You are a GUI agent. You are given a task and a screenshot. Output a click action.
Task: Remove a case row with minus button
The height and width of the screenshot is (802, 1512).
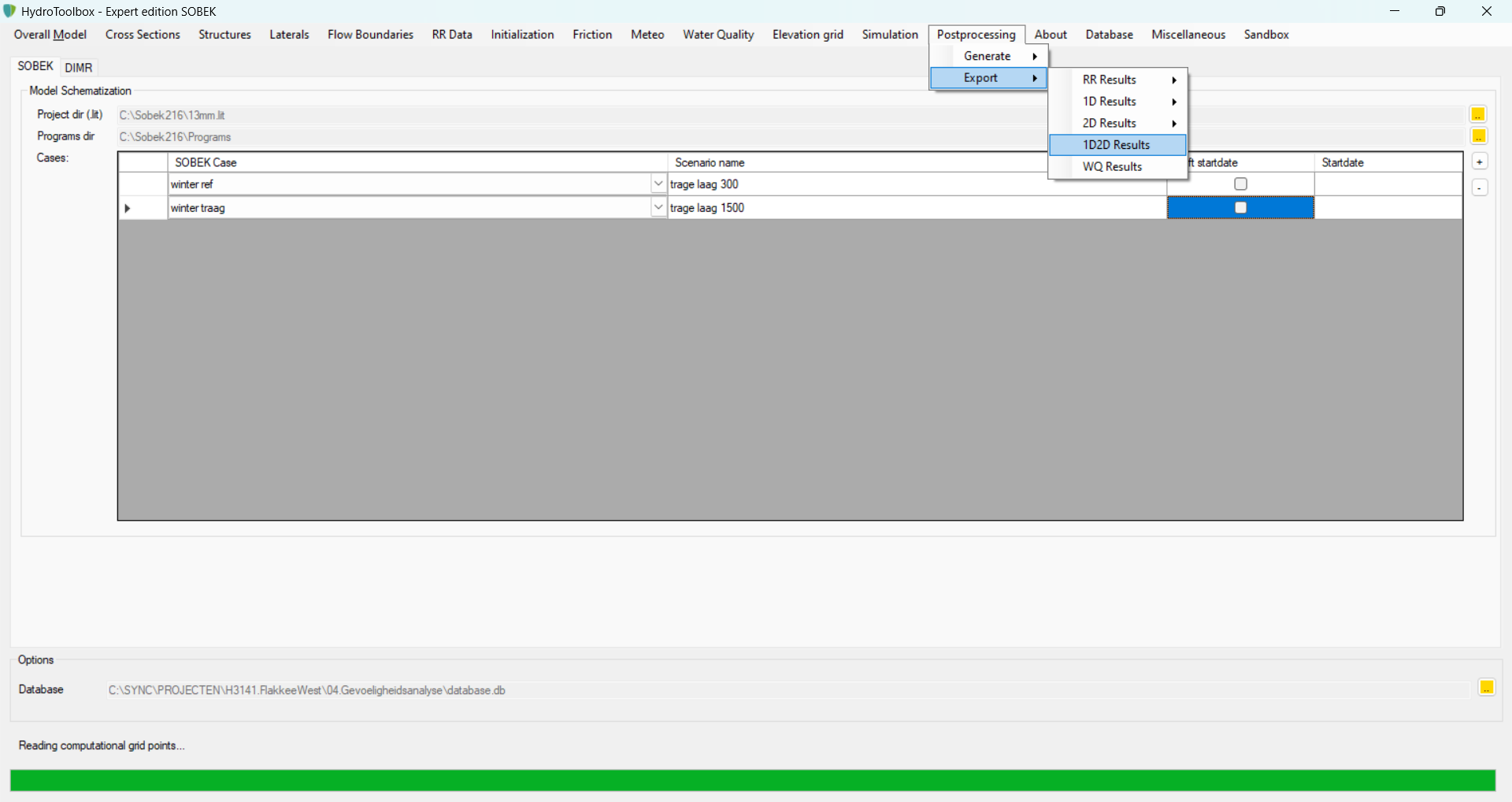[x=1480, y=188]
